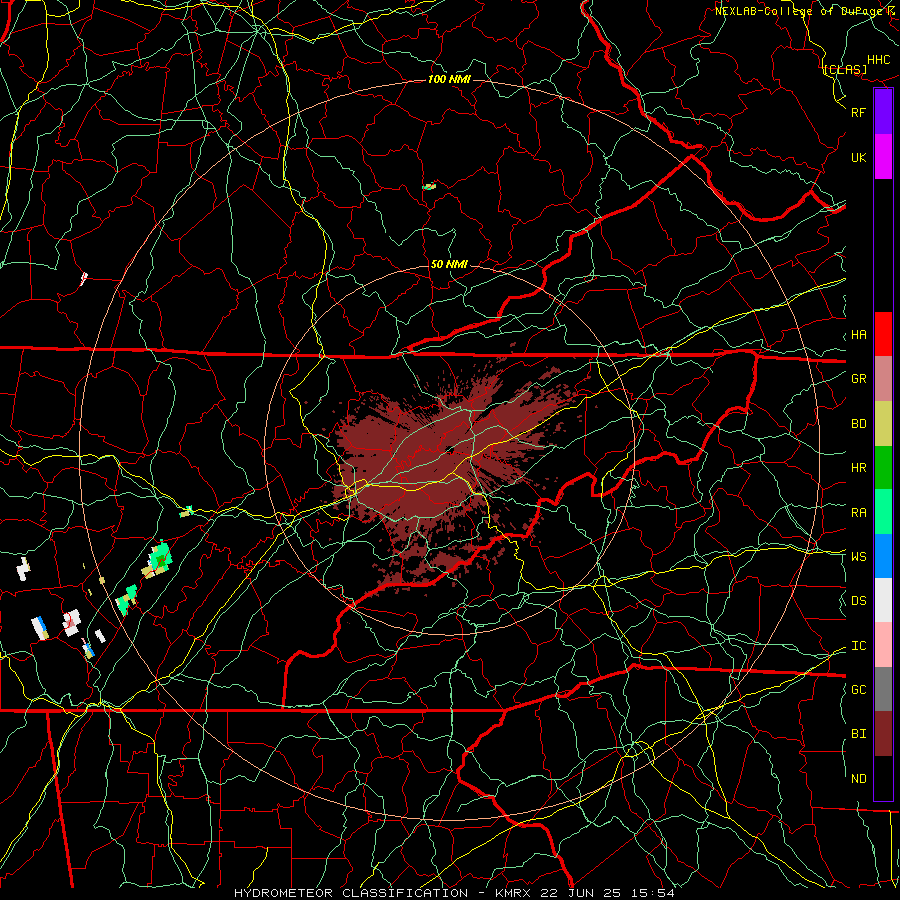Click the HA legend label
This screenshot has height=900, width=900.
pyautogui.click(x=858, y=335)
